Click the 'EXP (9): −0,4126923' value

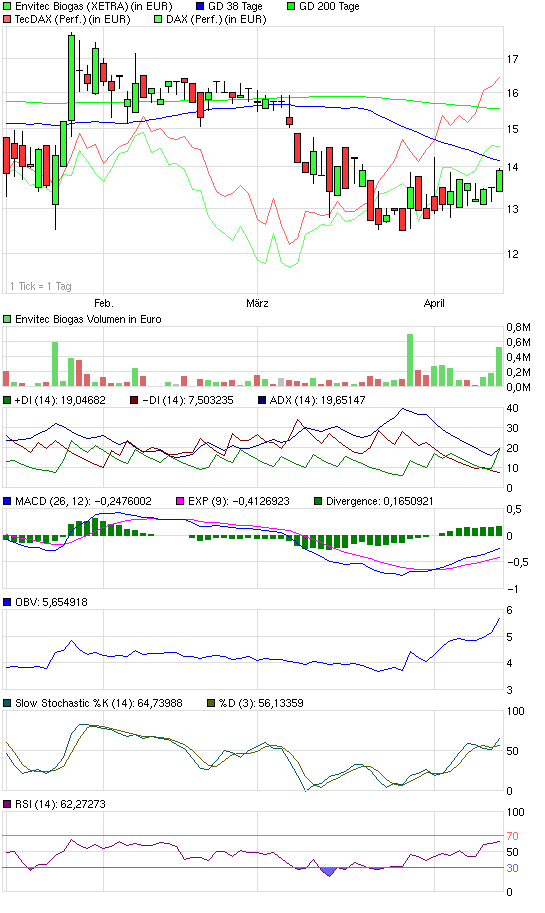[x=239, y=501]
